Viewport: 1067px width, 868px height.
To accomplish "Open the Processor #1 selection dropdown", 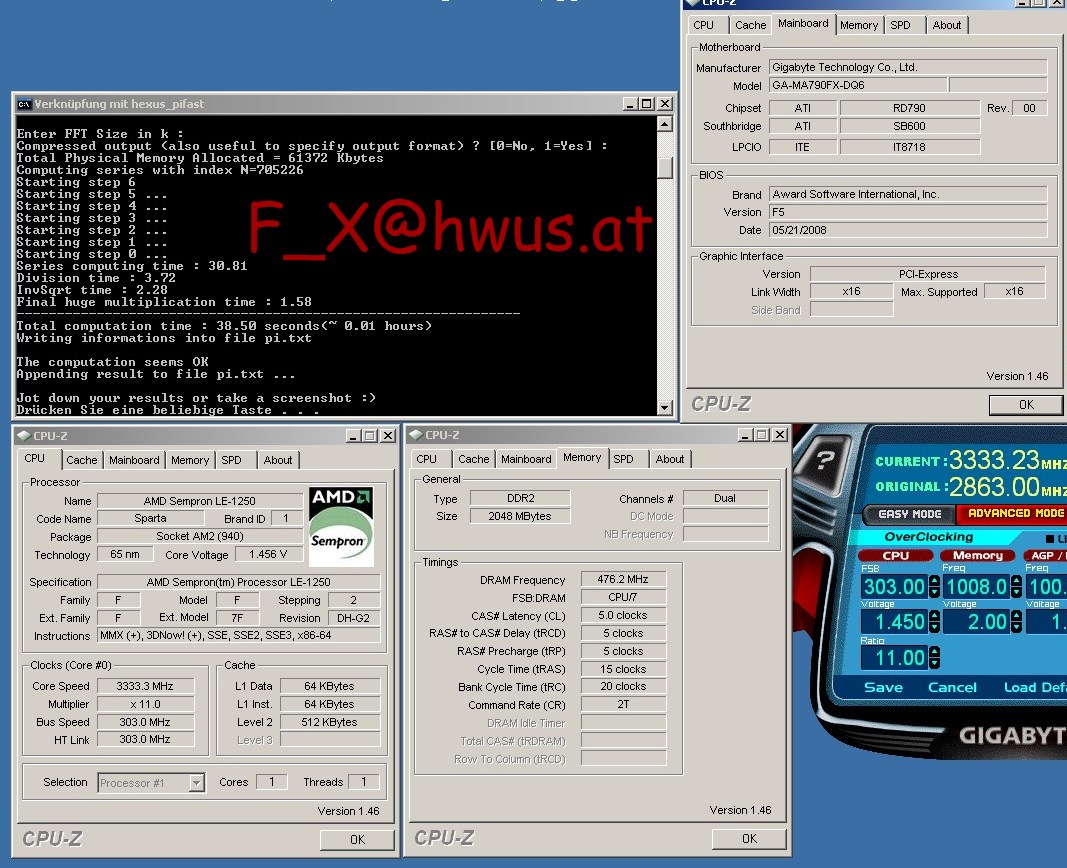I will click(196, 783).
